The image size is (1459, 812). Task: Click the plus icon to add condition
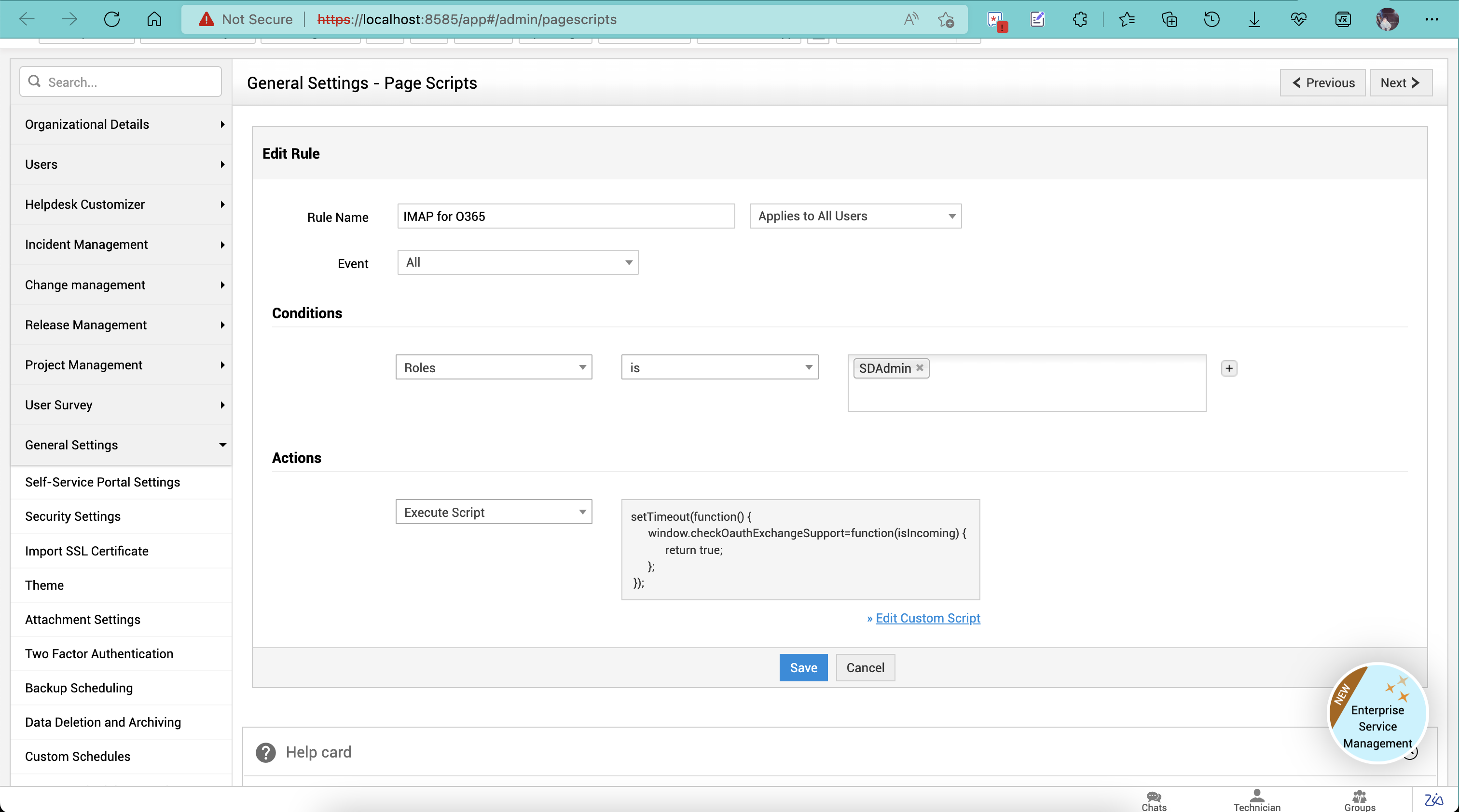click(x=1228, y=368)
